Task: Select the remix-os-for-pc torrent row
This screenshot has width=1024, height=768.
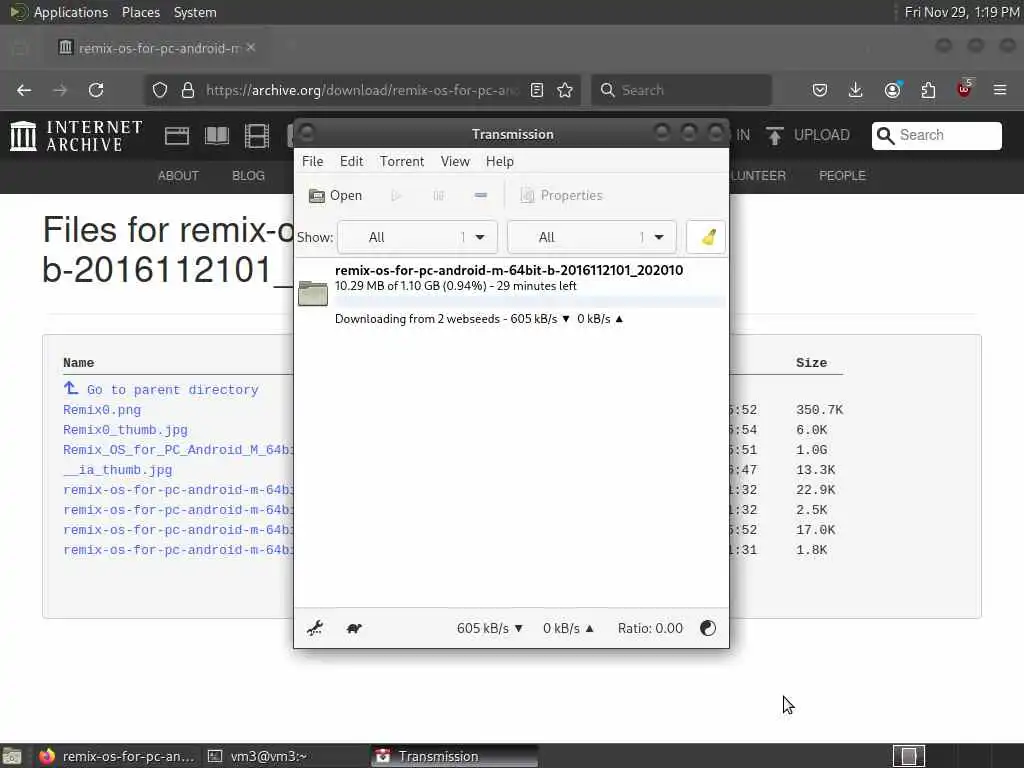Action: [x=511, y=294]
